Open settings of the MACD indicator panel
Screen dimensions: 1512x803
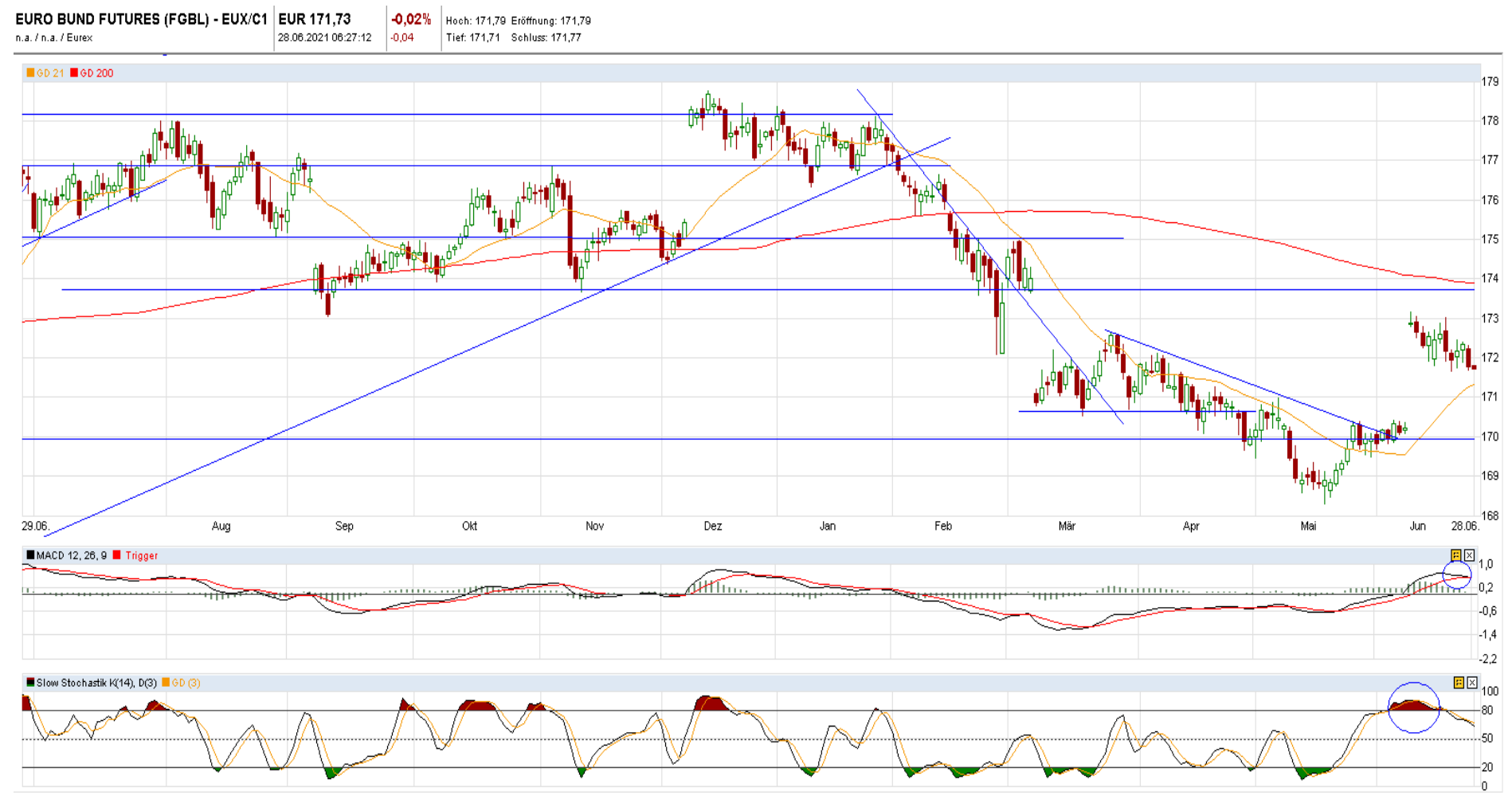(1455, 555)
